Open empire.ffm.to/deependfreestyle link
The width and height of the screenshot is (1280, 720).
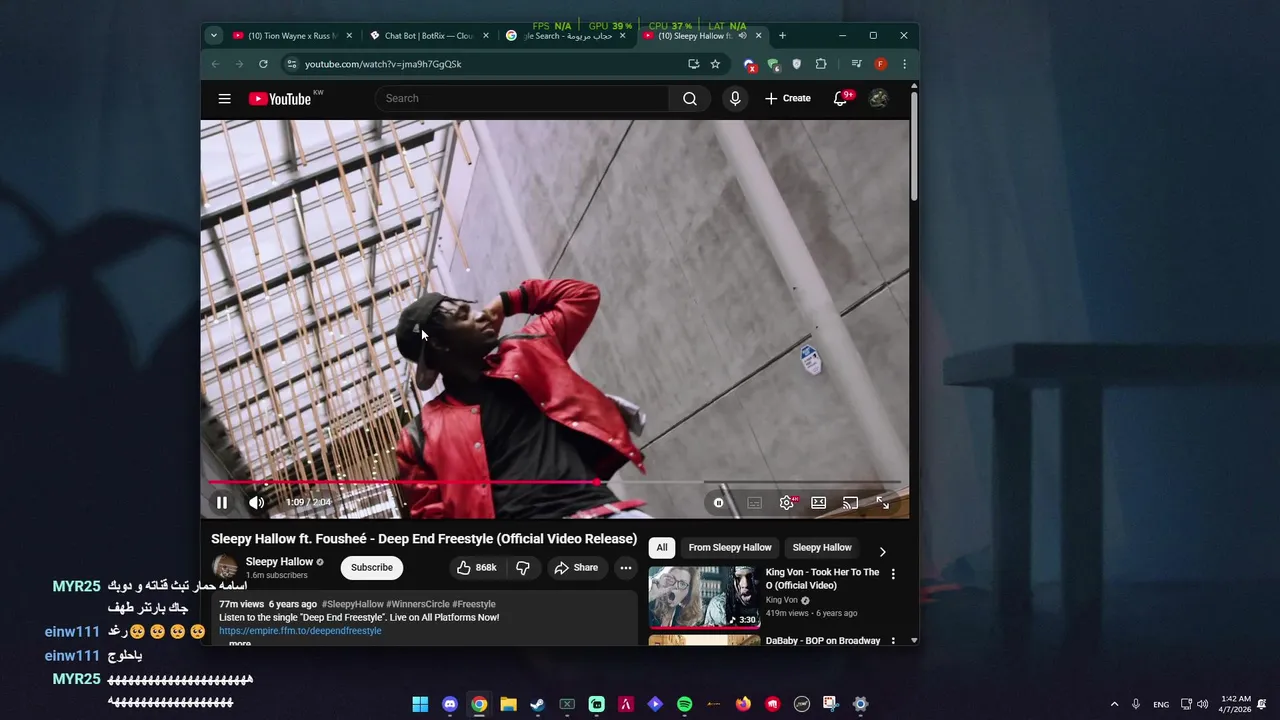tap(300, 631)
